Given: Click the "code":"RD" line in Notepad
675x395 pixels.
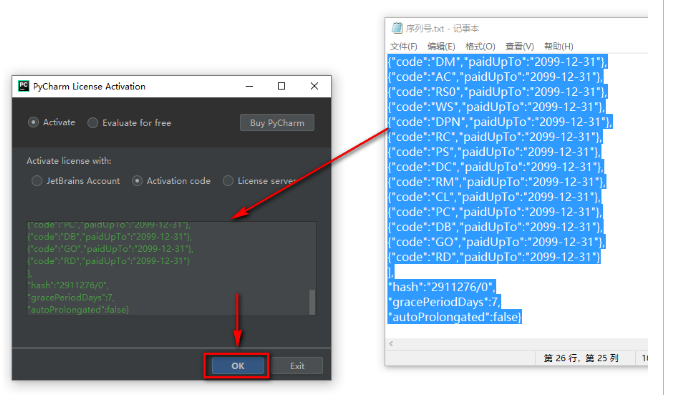Looking at the screenshot, I should [x=494, y=257].
